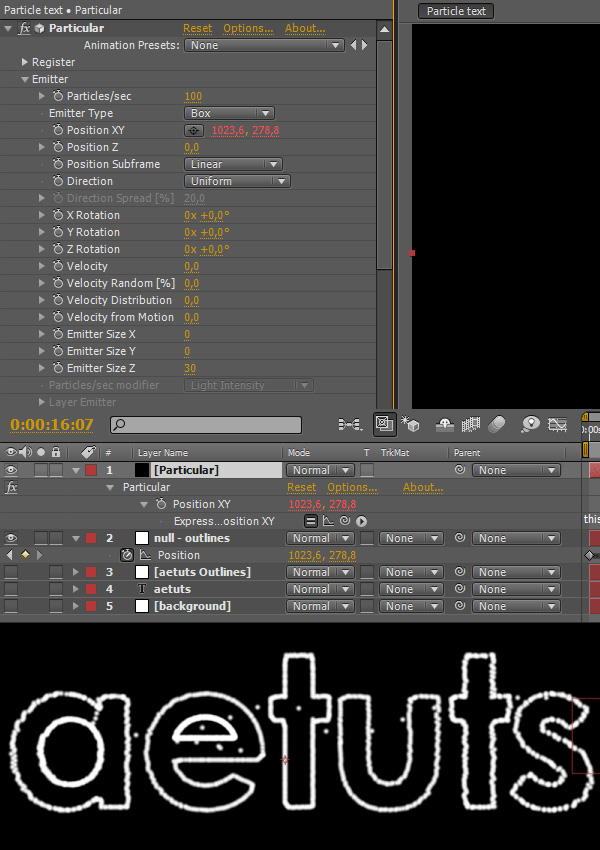Click the expression enable equals icon
The width and height of the screenshot is (600, 850).
point(311,521)
